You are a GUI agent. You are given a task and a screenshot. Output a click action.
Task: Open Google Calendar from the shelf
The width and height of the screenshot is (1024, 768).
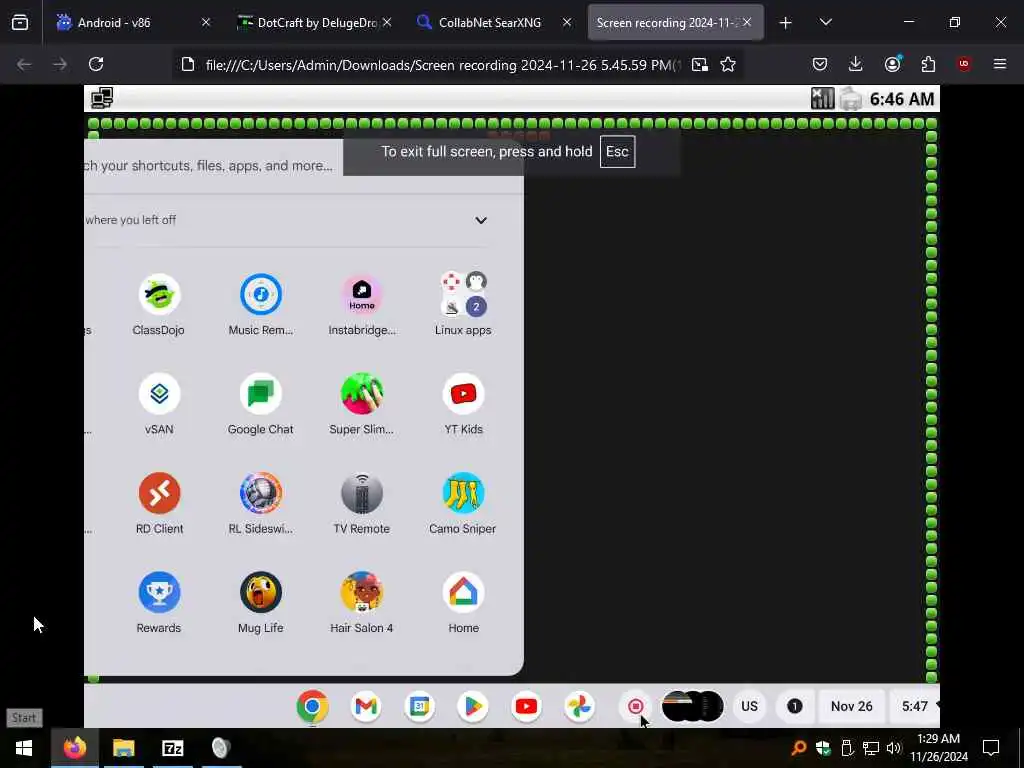pyautogui.click(x=419, y=706)
